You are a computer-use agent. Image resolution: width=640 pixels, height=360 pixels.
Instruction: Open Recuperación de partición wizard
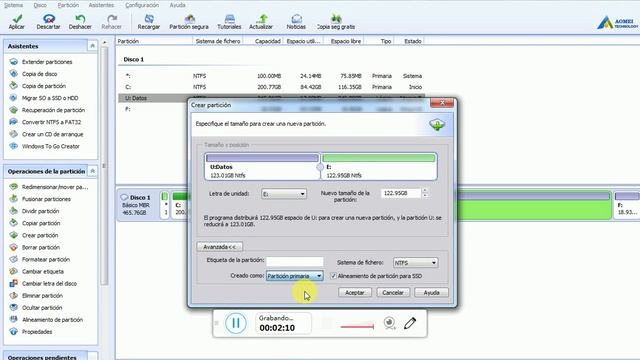[53, 110]
